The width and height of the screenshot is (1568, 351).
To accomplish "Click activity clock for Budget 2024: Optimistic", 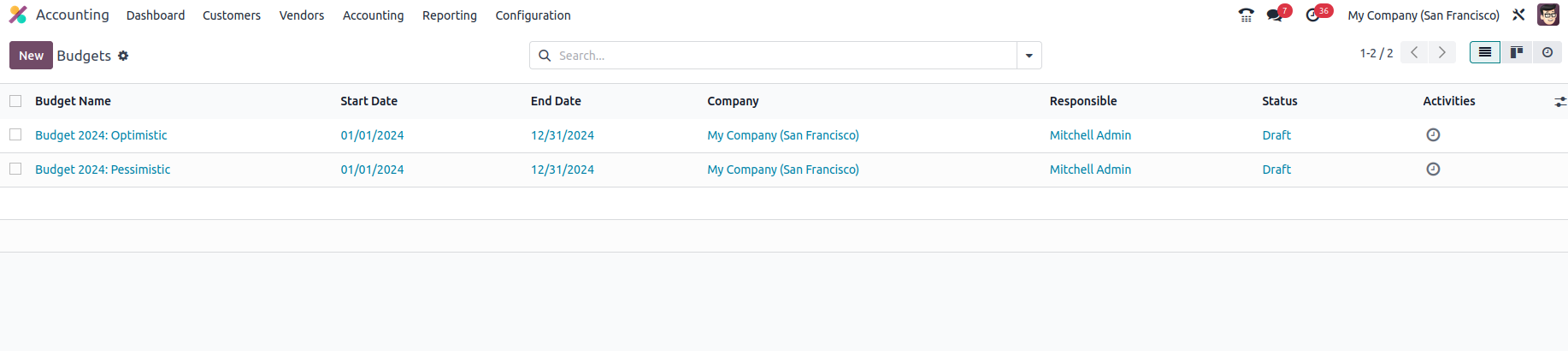I will point(1433,134).
